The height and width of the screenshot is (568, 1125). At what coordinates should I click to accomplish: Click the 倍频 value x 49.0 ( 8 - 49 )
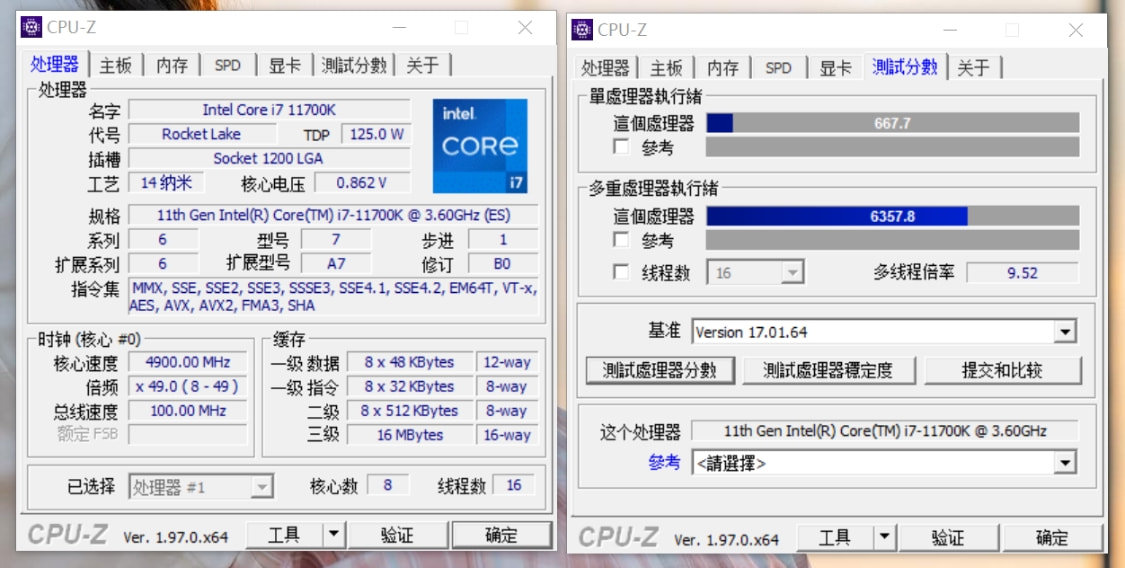188,387
